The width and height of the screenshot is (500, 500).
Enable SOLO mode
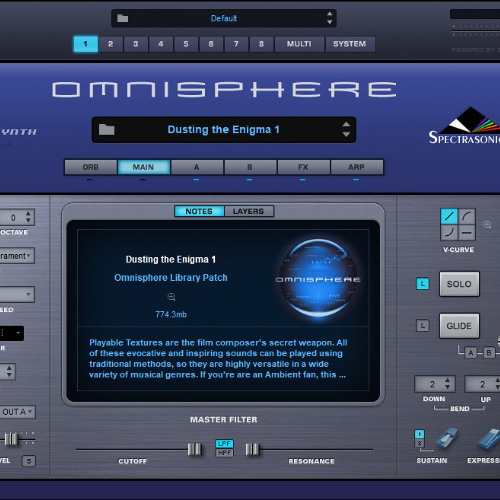[x=459, y=284]
